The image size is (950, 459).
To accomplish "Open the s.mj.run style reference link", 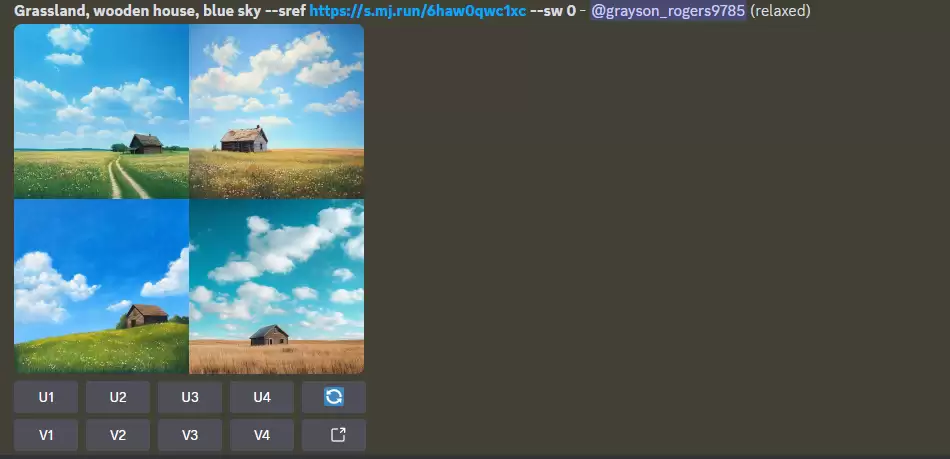I will 417,11.
